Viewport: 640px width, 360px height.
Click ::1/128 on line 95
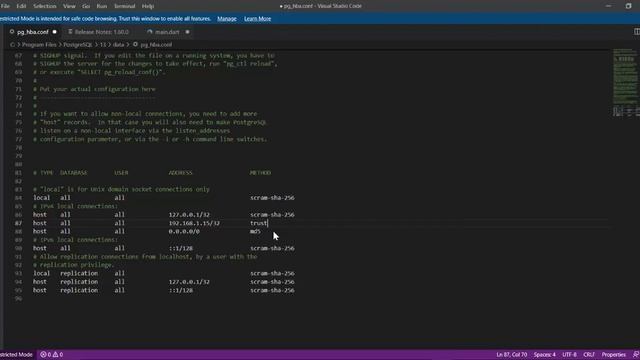[181, 290]
